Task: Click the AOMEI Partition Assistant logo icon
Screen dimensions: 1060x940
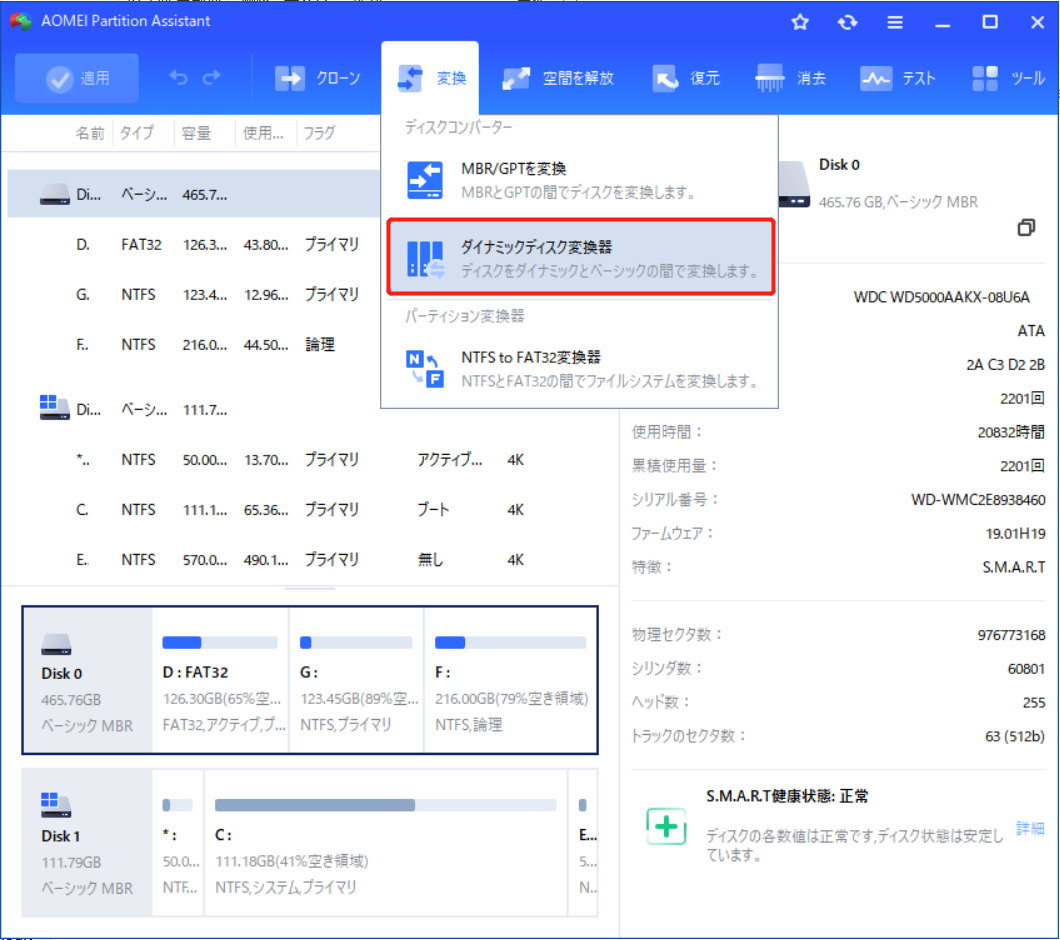Action: pyautogui.click(x=20, y=21)
